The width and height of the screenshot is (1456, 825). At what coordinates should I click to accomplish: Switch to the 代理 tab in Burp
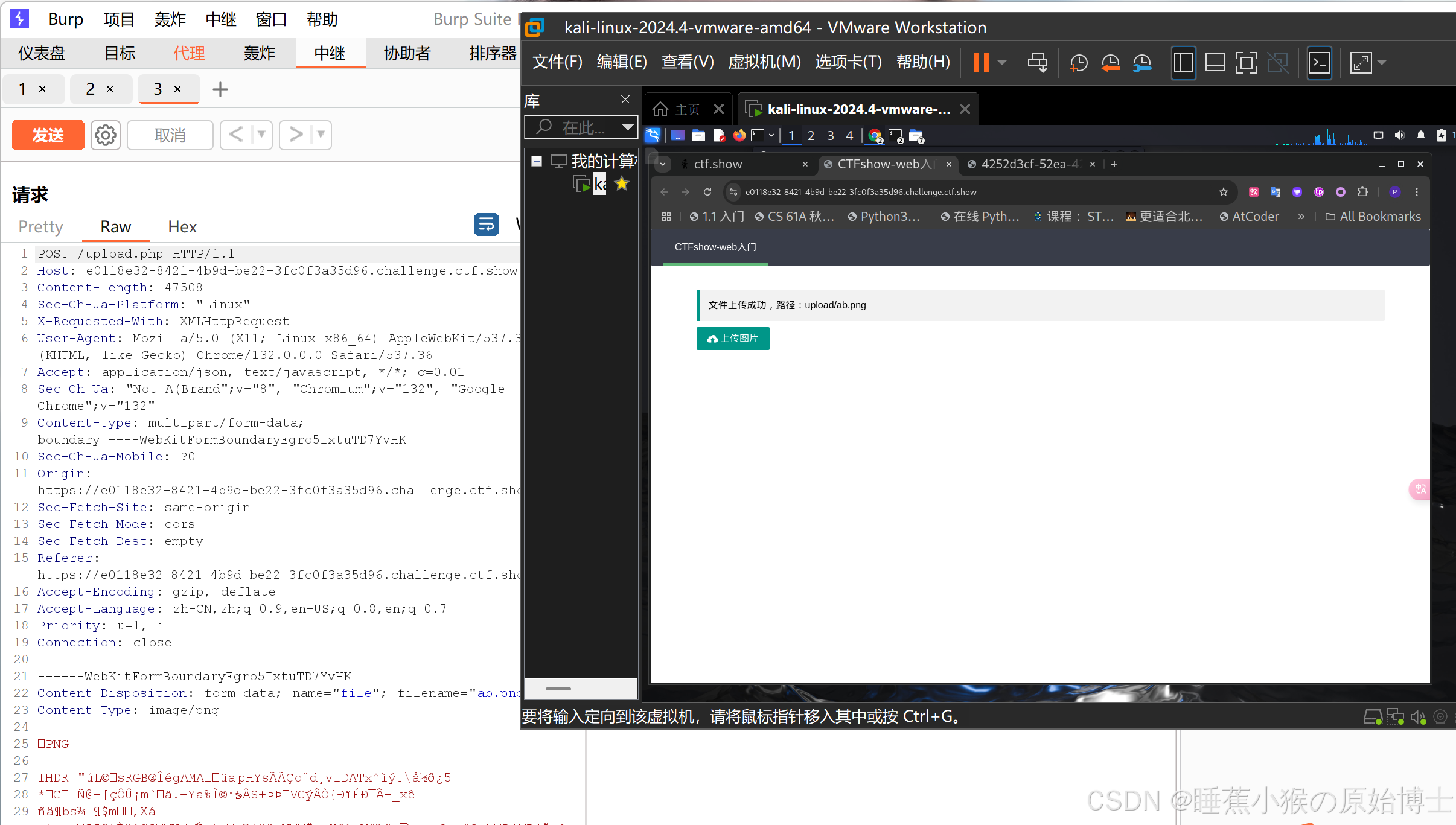point(189,54)
